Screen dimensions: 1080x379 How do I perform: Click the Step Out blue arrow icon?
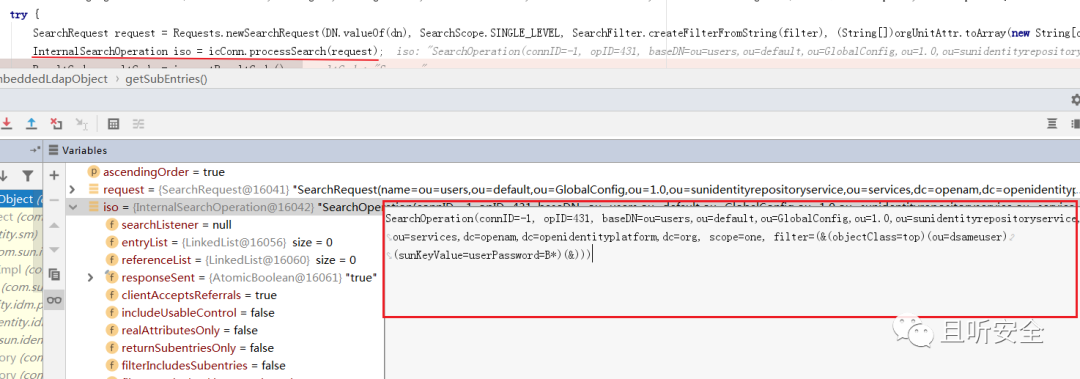coord(31,123)
